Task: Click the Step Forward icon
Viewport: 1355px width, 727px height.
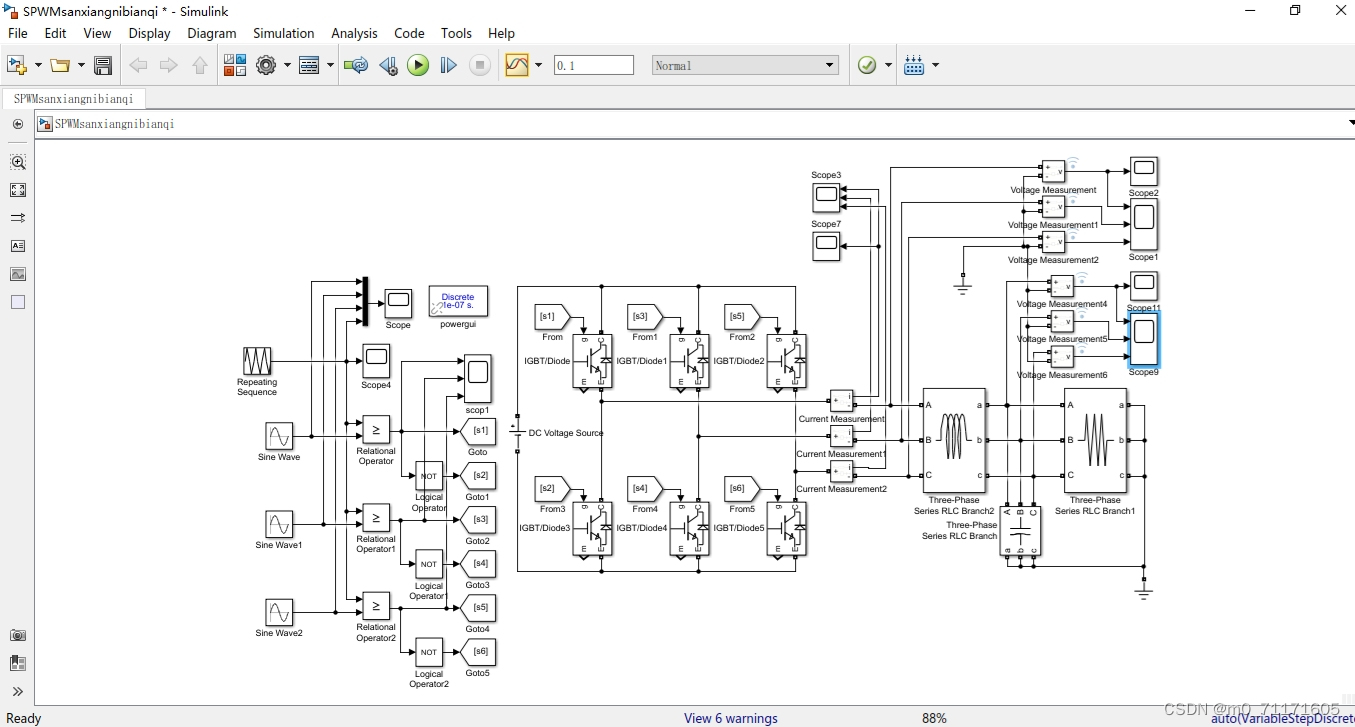Action: point(449,65)
